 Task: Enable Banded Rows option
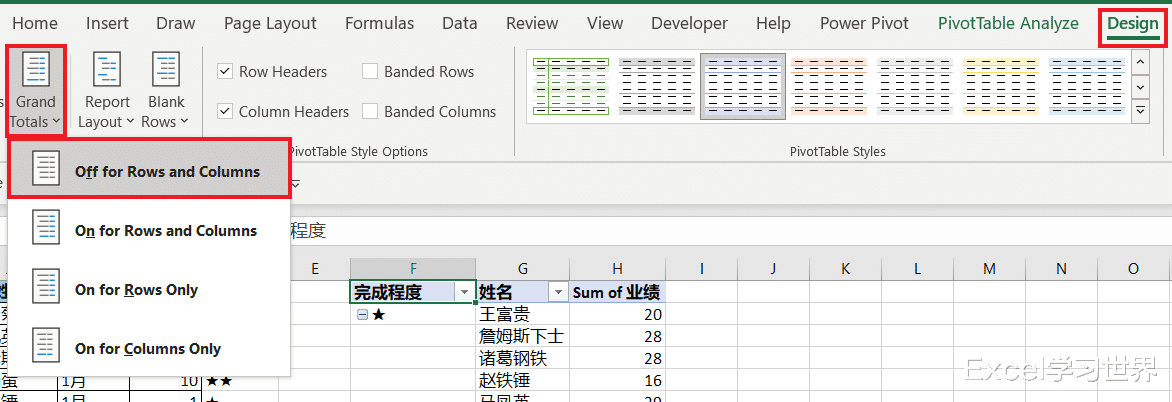[370, 72]
